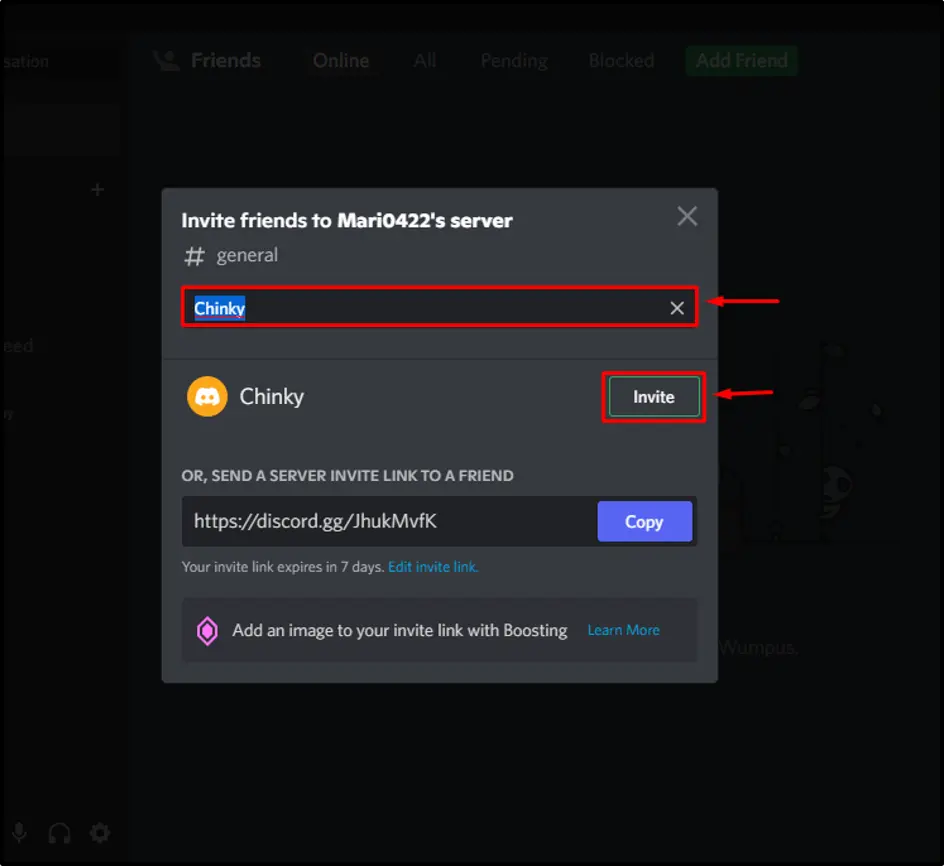Switch to the Pending friends tab
The width and height of the screenshot is (944, 866).
coord(514,61)
